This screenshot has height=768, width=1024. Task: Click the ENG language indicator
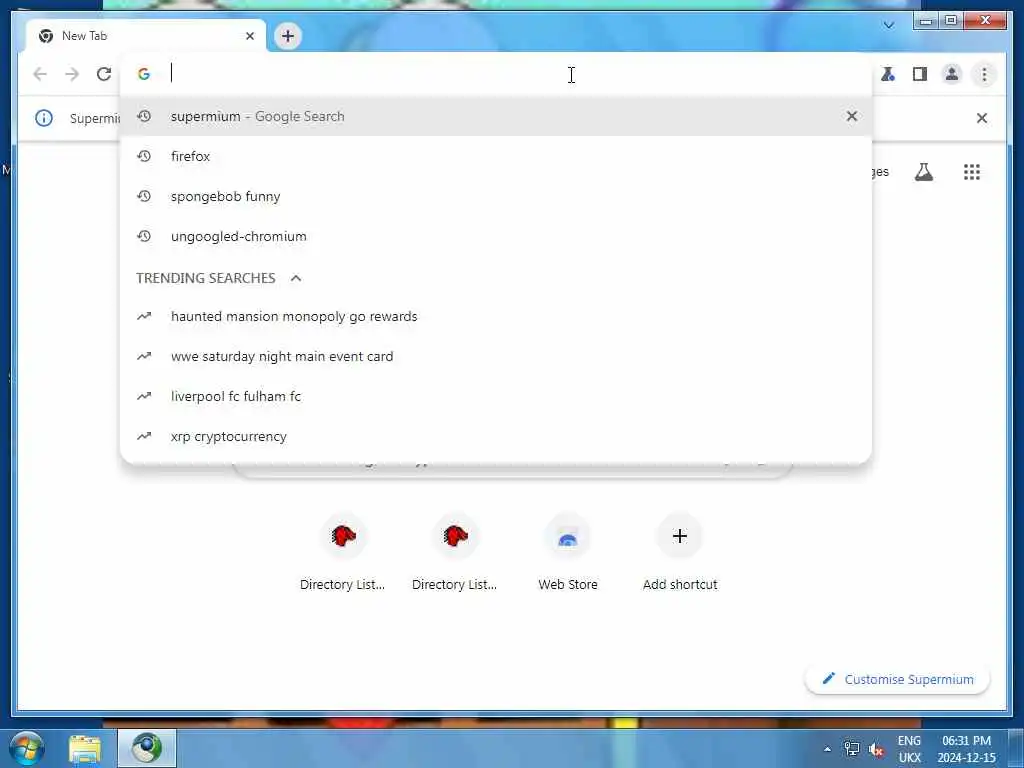click(909, 741)
